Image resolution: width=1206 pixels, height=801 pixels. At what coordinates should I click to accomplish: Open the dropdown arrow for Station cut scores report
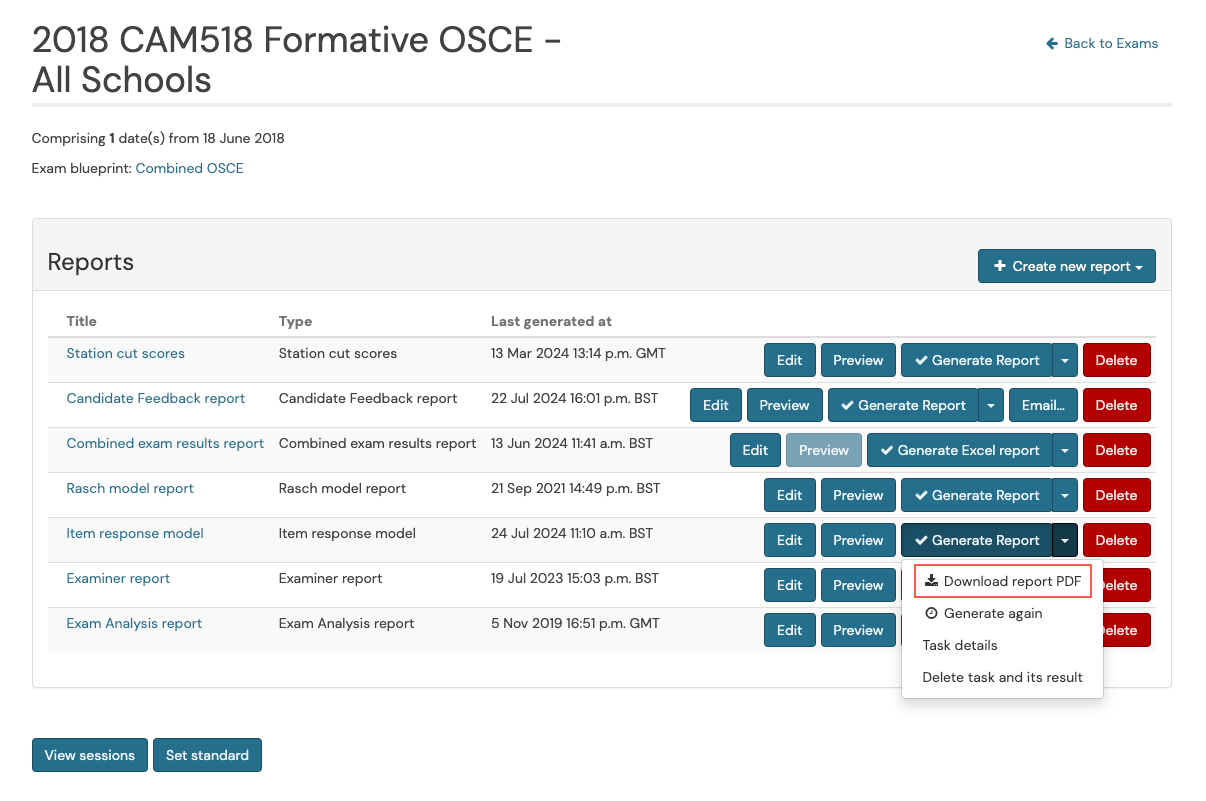(1064, 360)
